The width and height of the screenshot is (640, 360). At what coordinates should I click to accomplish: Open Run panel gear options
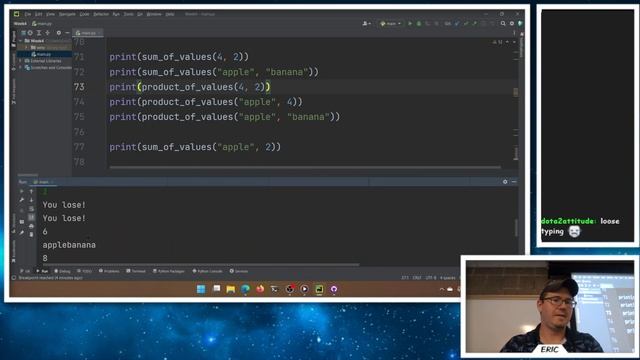[x=505, y=182]
